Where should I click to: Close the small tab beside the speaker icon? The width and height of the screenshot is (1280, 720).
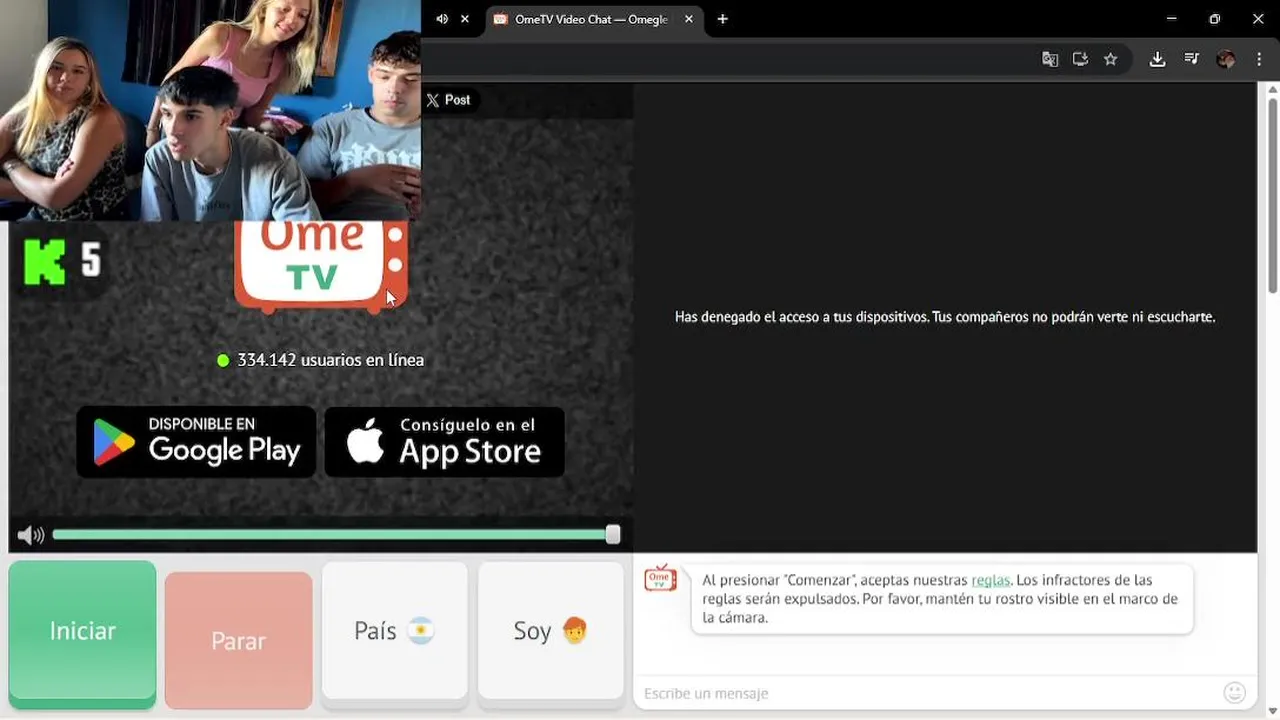[465, 19]
